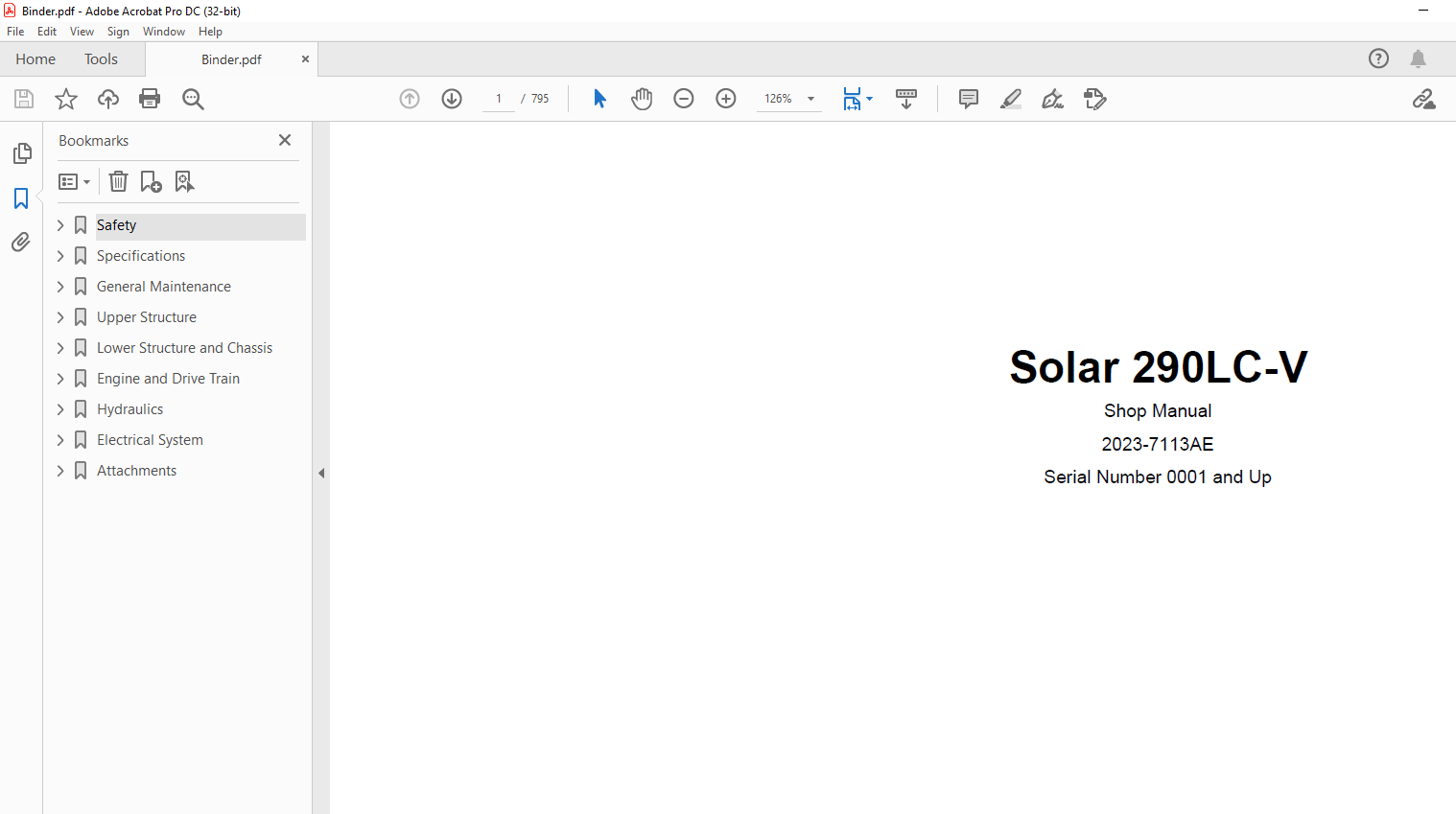Open the Sign menu
This screenshot has height=814, width=1456.
pyautogui.click(x=118, y=32)
